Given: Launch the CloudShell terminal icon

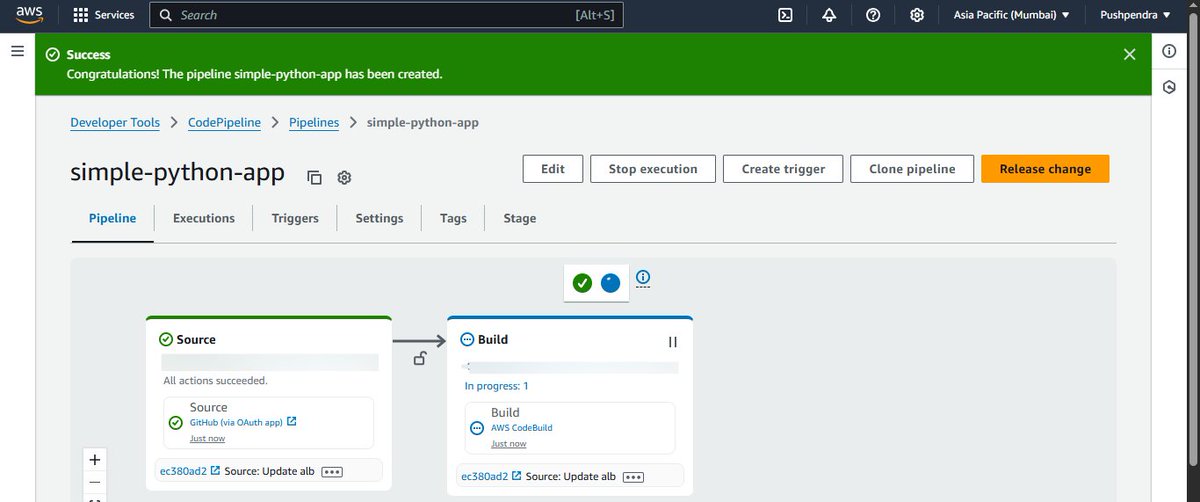Looking at the screenshot, I should click(786, 15).
